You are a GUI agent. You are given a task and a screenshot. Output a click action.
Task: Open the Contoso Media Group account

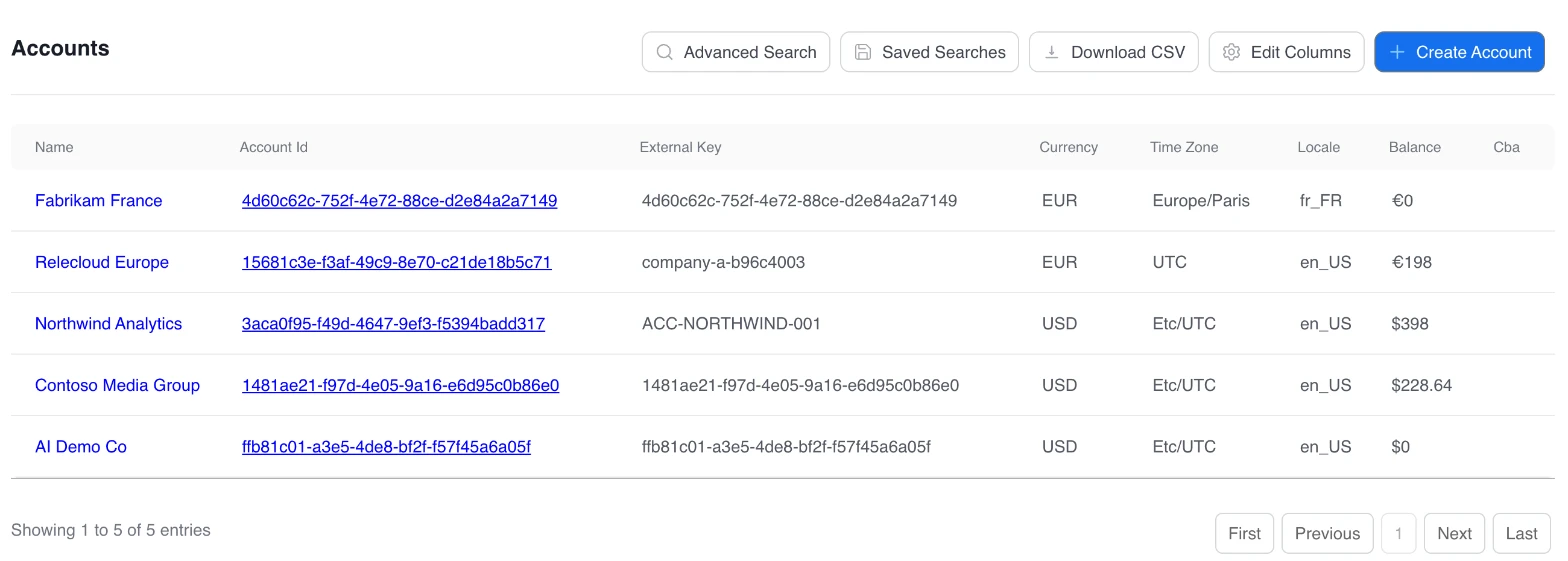[117, 386]
